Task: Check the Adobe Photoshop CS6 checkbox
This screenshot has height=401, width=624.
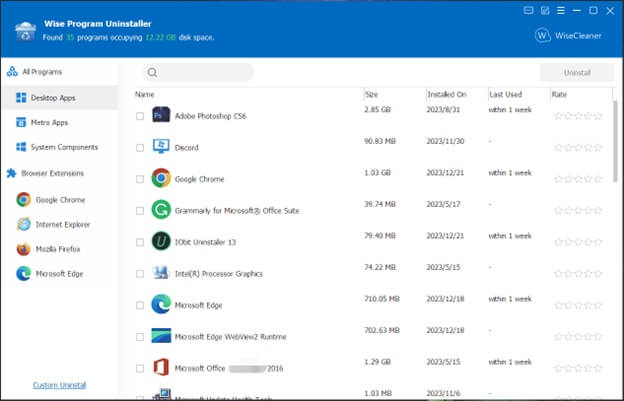Action: (x=140, y=116)
